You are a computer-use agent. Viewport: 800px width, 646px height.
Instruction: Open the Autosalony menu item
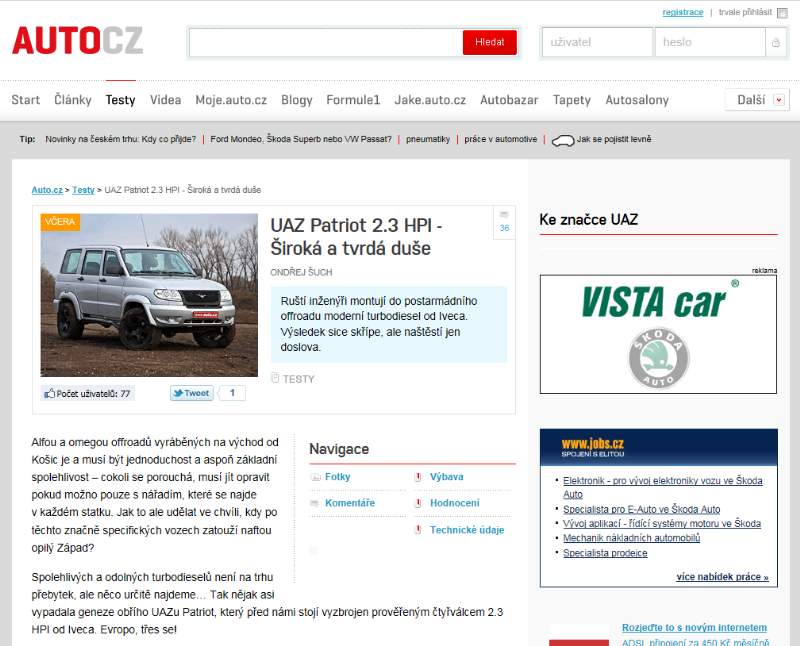coord(637,100)
